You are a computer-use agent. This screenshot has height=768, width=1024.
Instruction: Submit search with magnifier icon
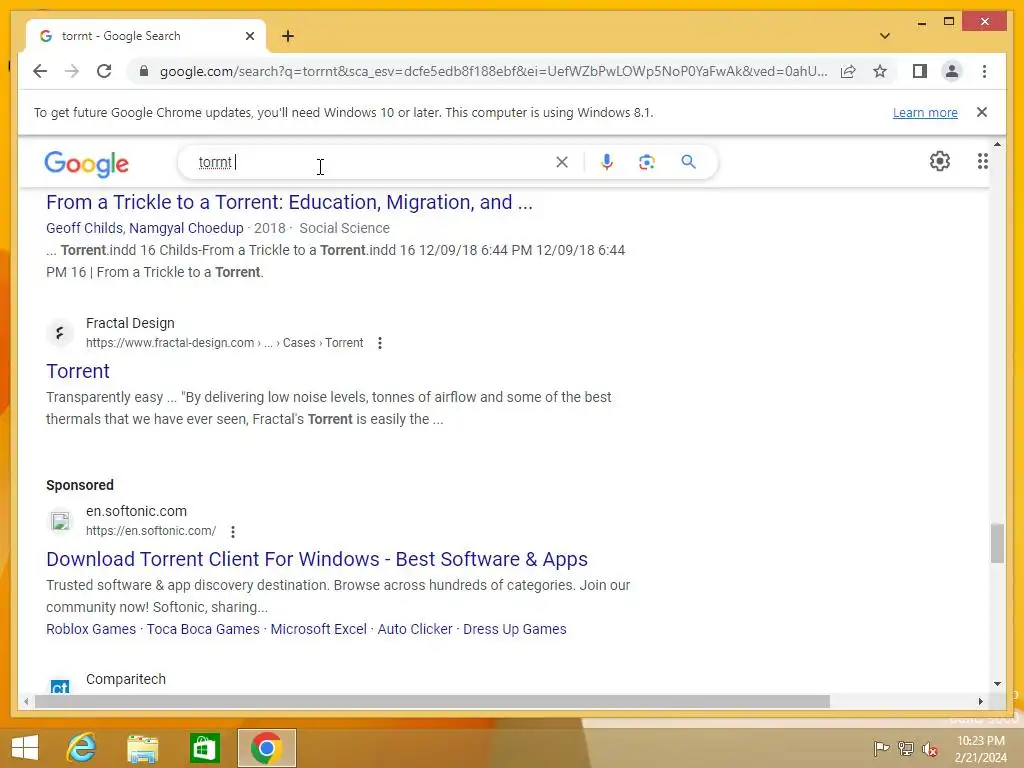688,162
